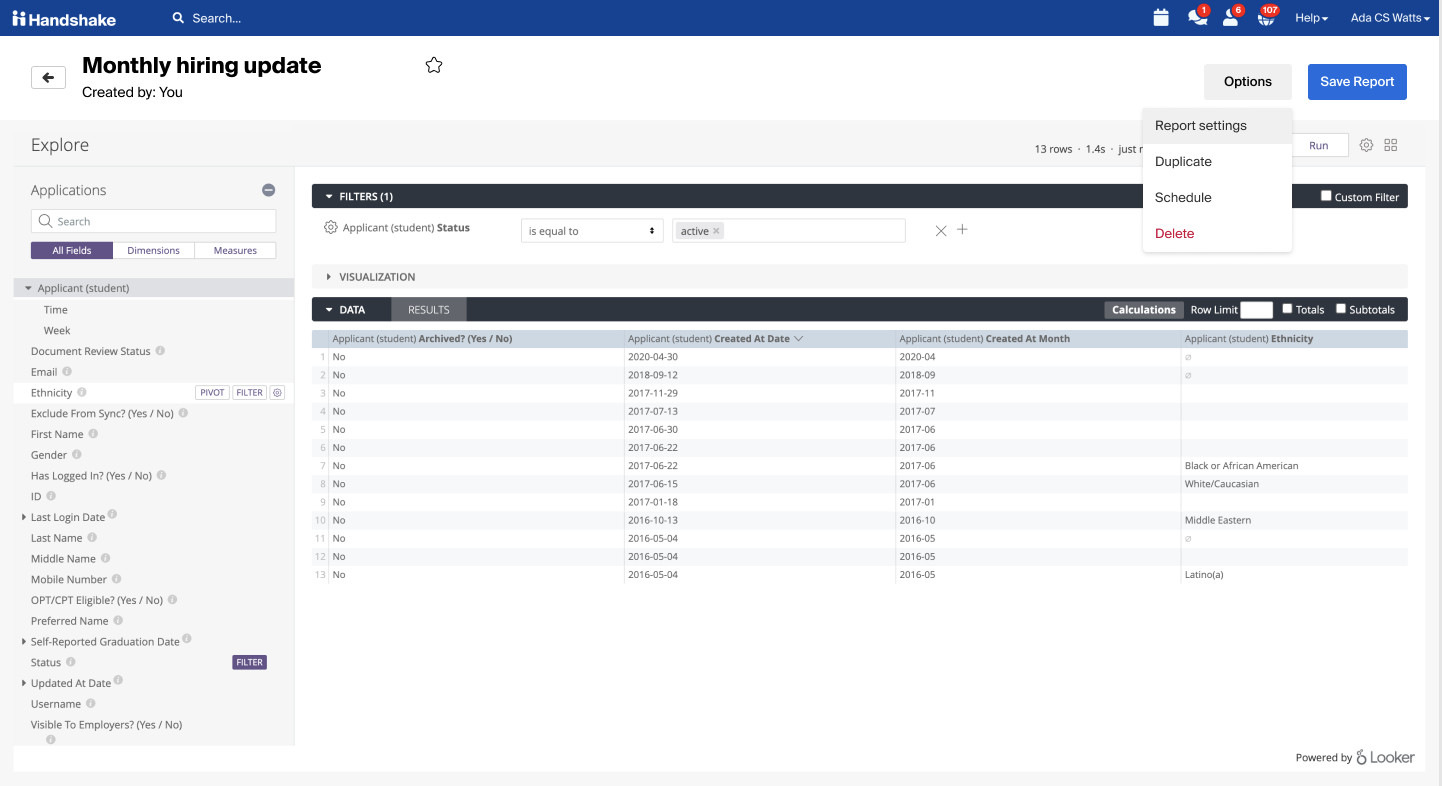Show info icon next to First Name
Viewport: 1442px width, 786px height.
(x=93, y=434)
